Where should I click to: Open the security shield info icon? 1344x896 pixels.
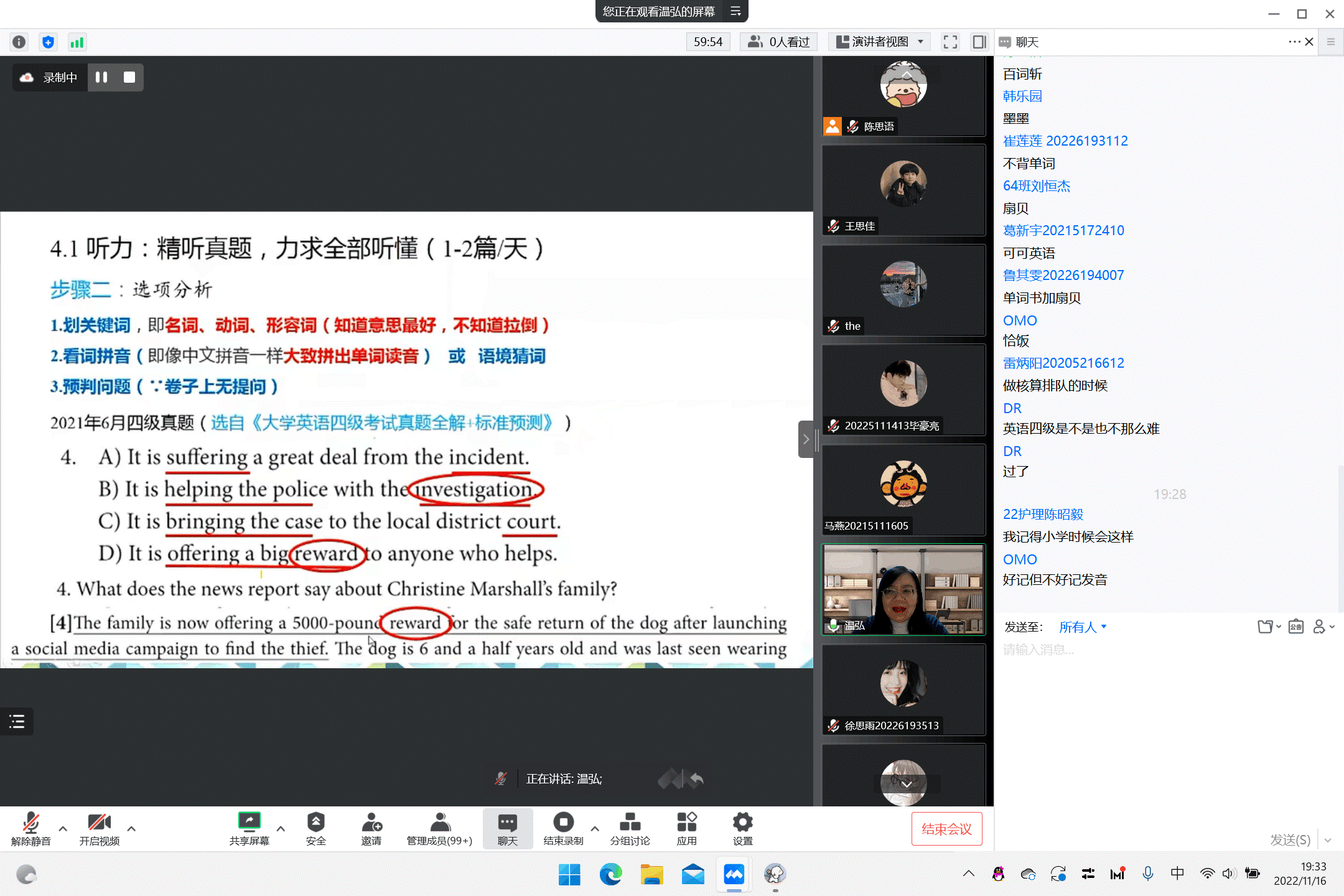point(48,42)
